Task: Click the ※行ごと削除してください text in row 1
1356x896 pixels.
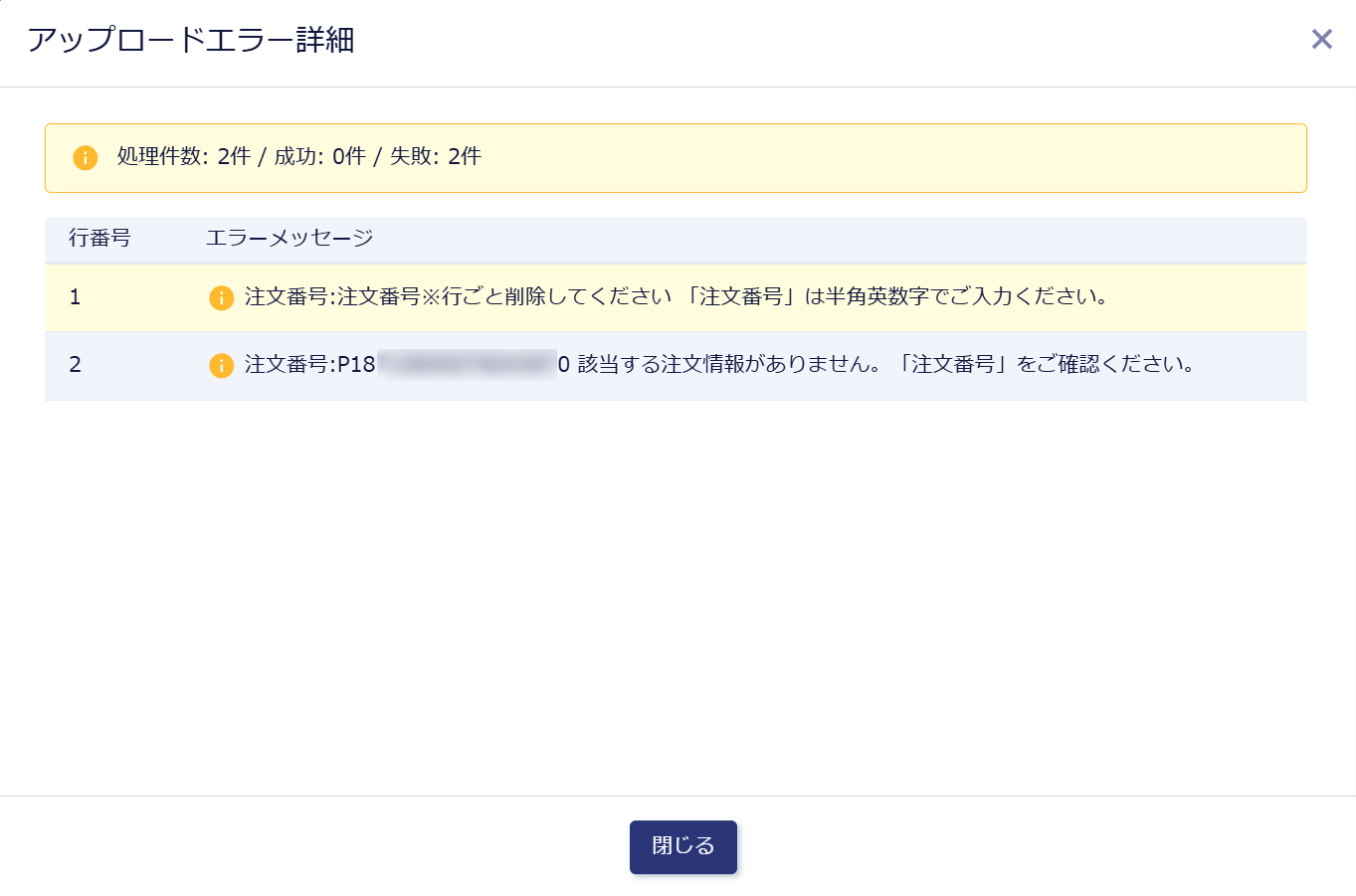Action: click(x=546, y=296)
